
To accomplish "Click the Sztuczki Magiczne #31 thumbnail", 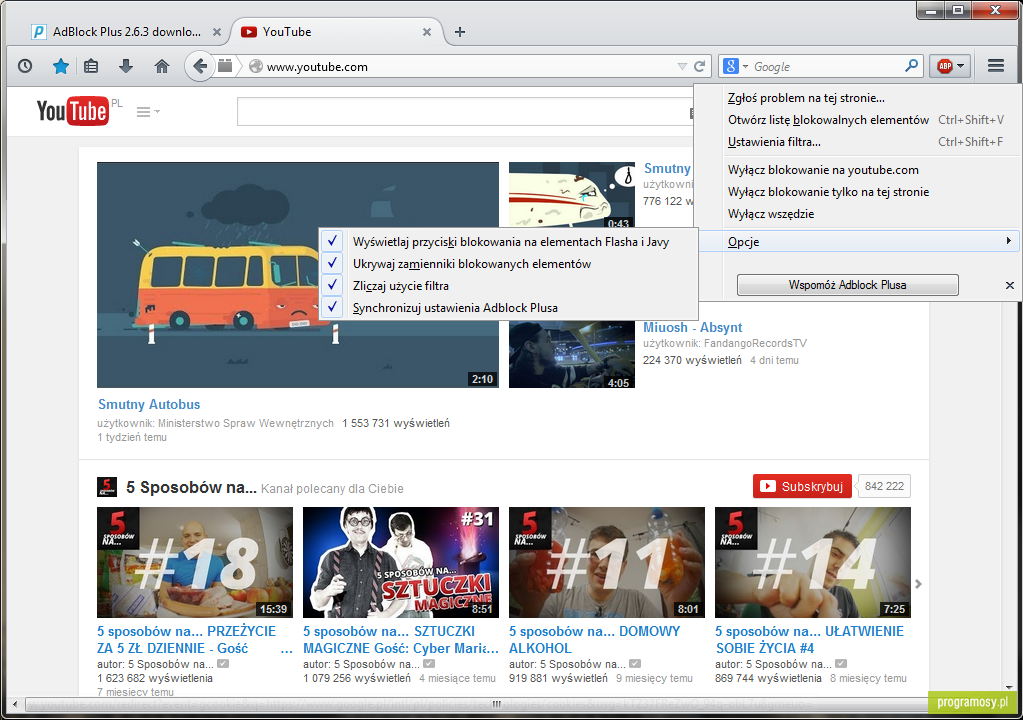I will coord(401,562).
